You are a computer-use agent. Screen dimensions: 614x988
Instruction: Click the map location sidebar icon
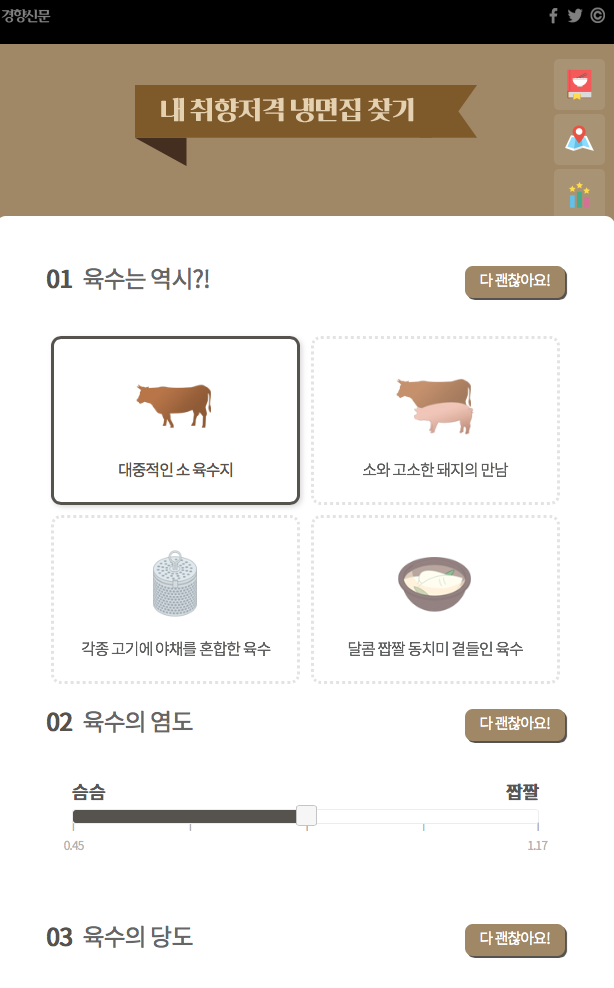(x=577, y=140)
